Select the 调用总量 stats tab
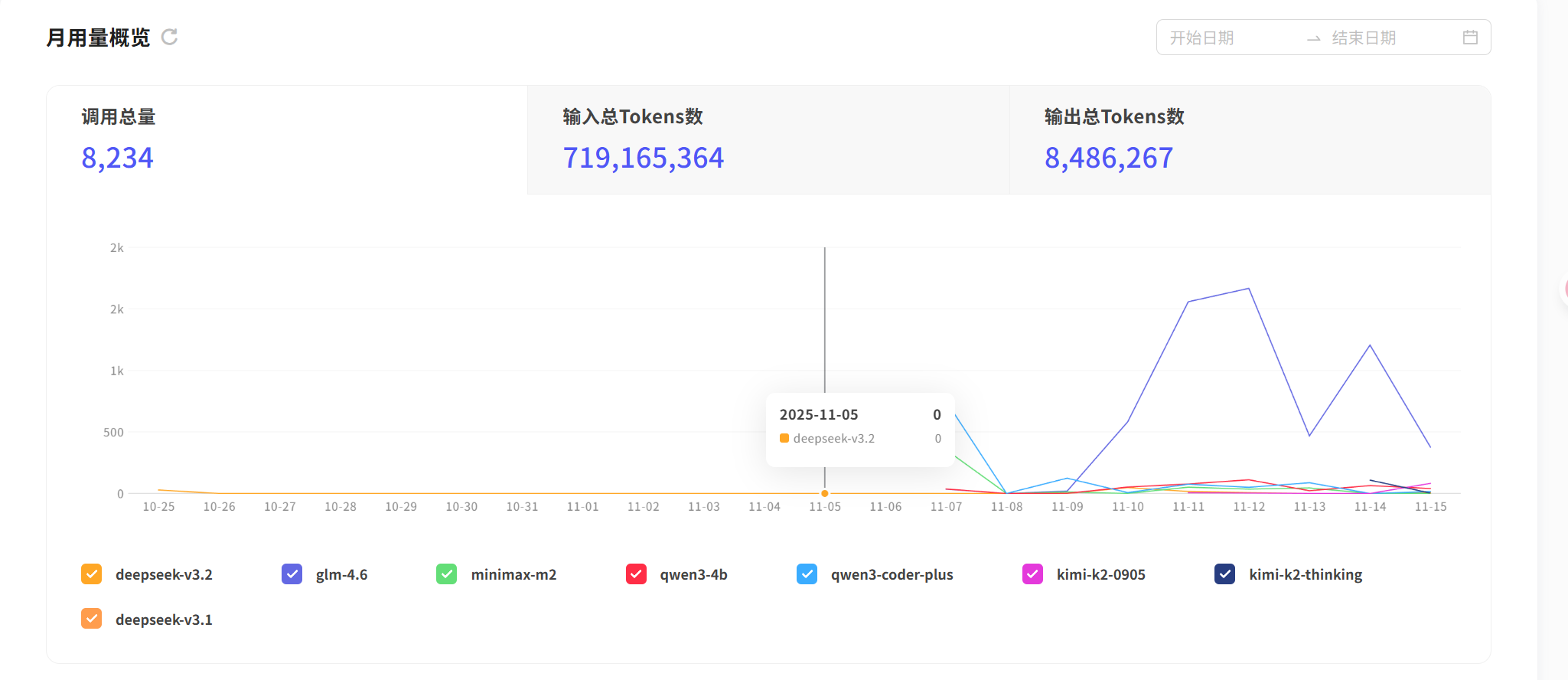Screen dimensions: 1568x680 [287, 139]
